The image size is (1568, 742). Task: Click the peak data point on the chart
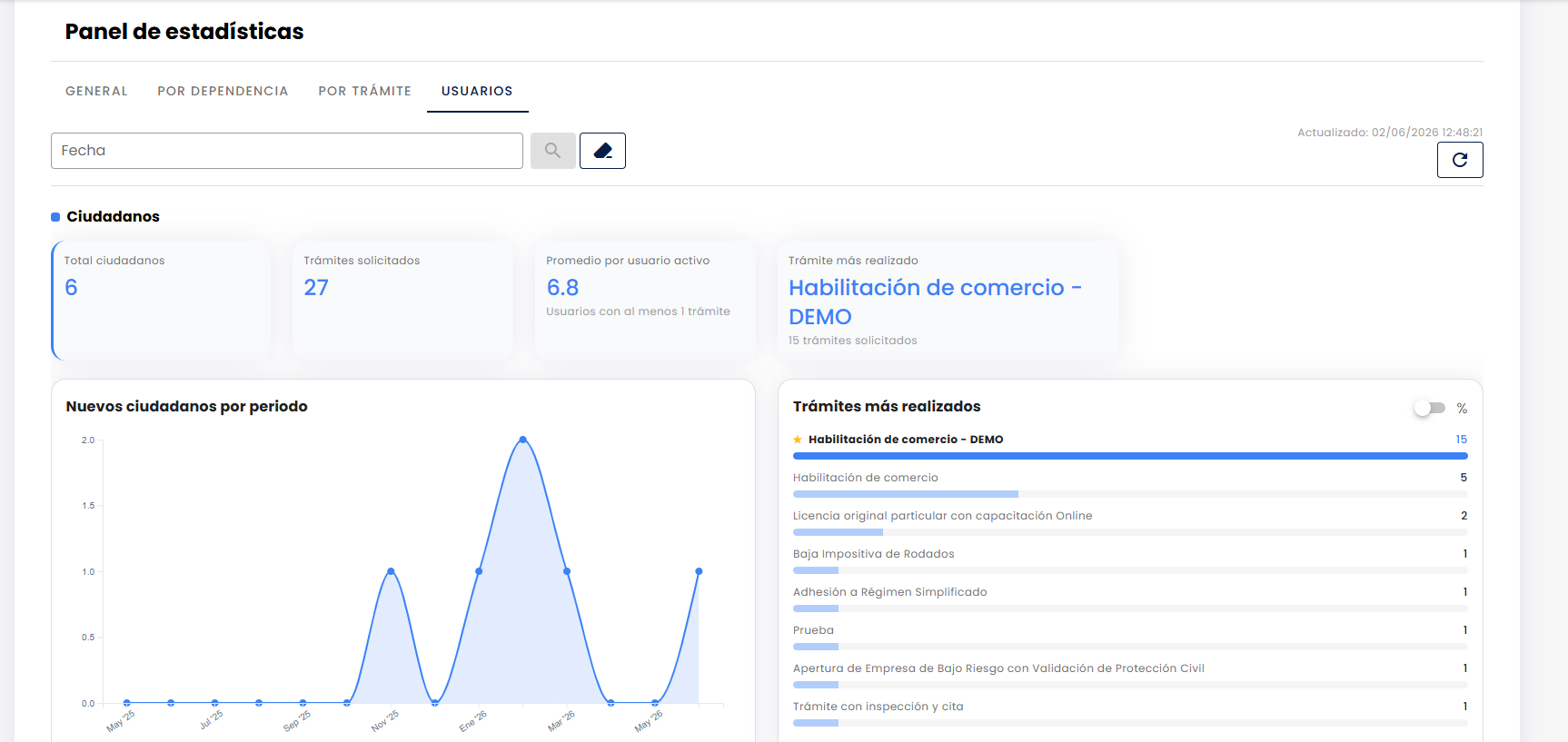coord(522,440)
